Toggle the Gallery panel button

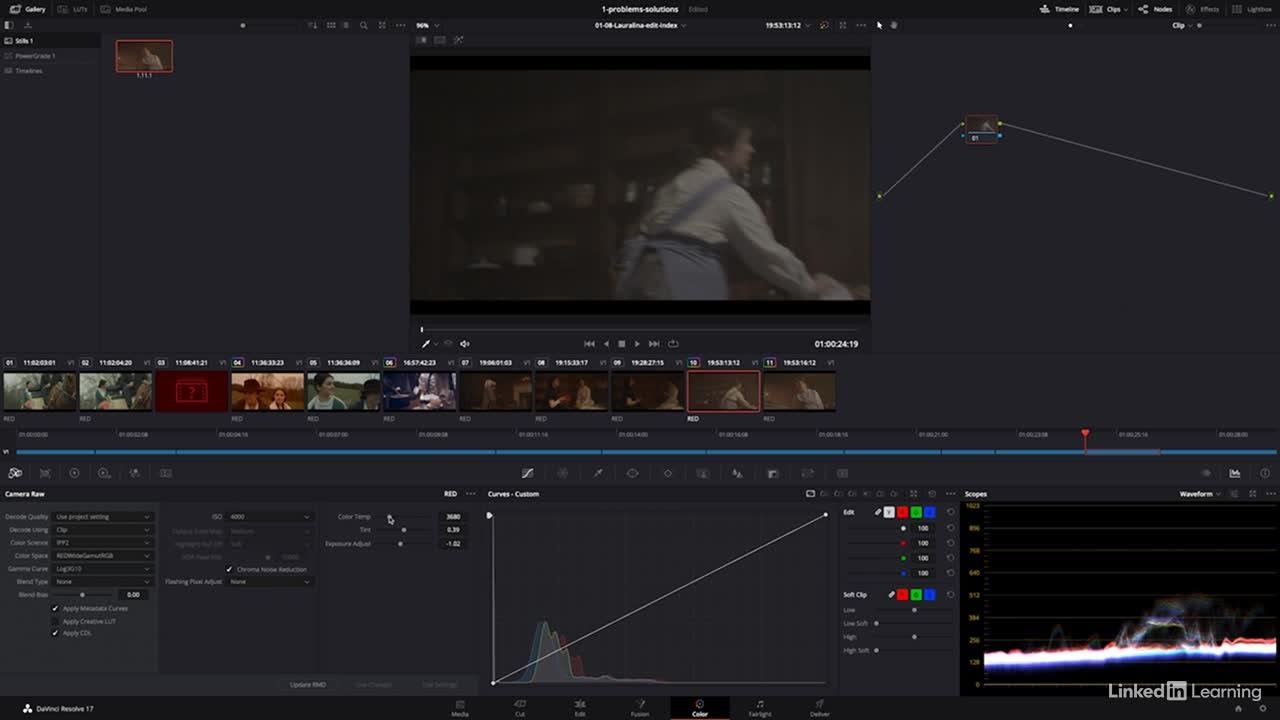[28, 9]
